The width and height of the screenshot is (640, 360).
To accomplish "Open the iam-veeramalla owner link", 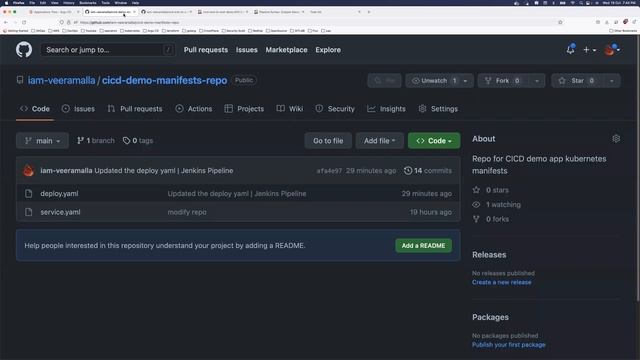I will click(61, 80).
